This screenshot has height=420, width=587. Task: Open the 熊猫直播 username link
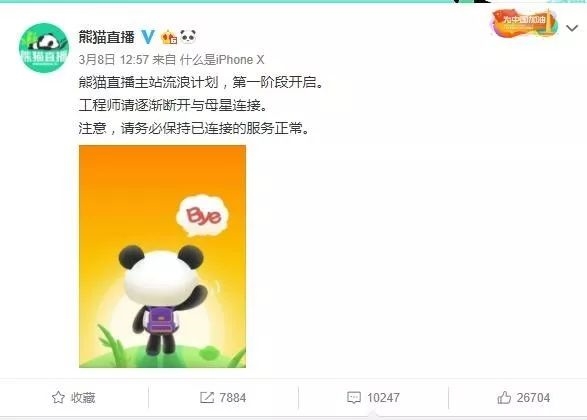(107, 37)
